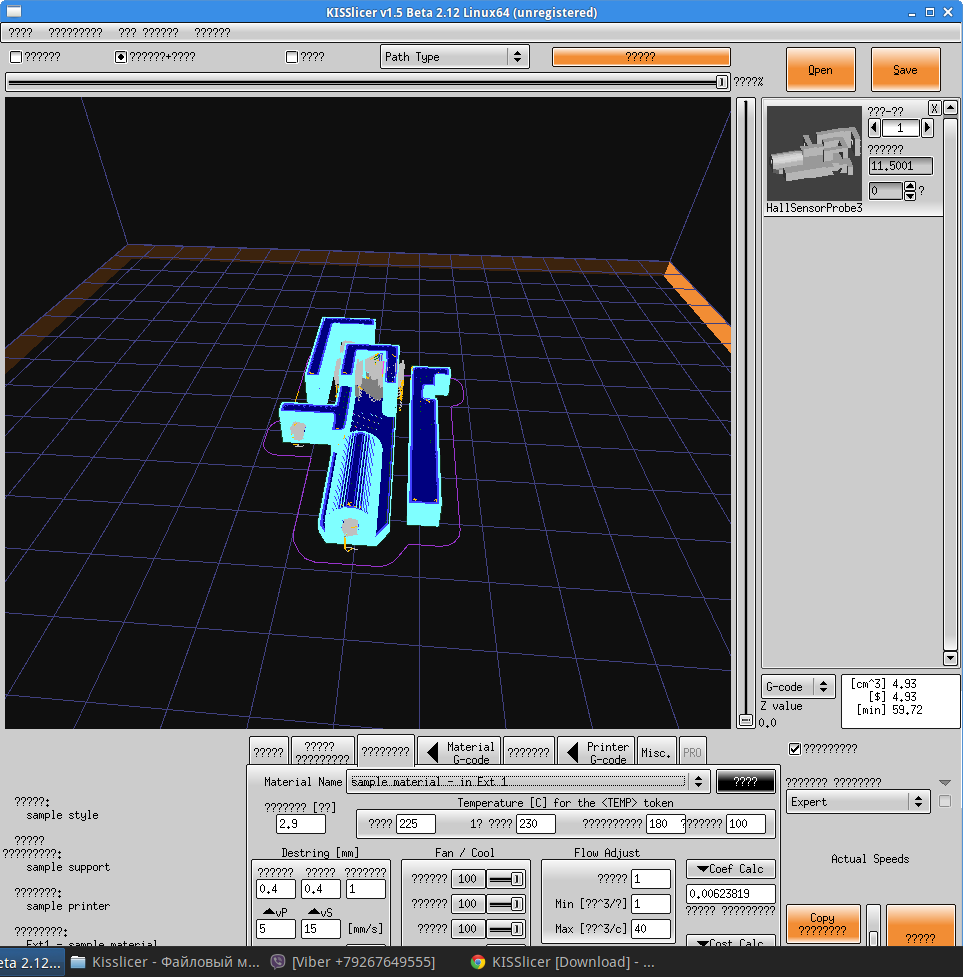
Task: Click the orange Save button
Action: [905, 70]
